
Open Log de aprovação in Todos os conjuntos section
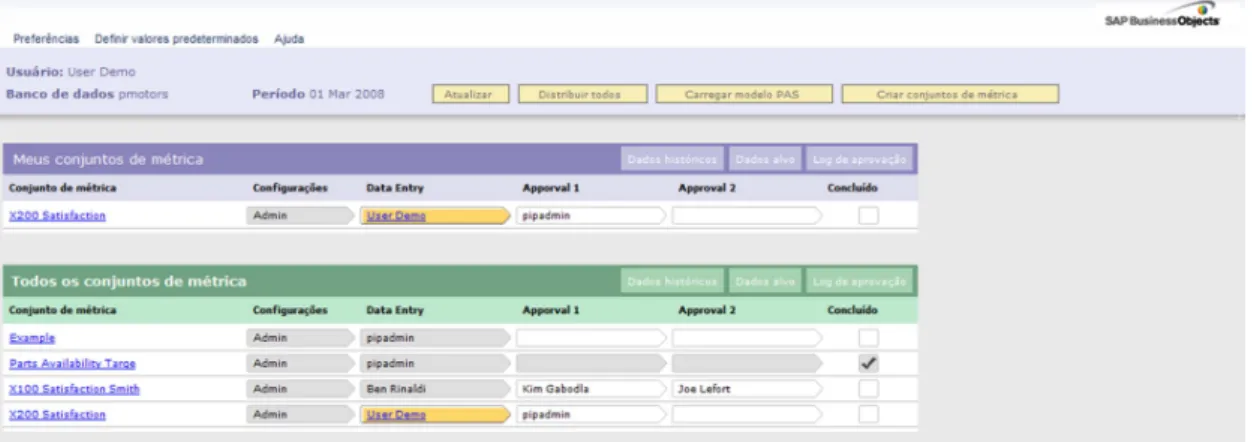point(859,282)
